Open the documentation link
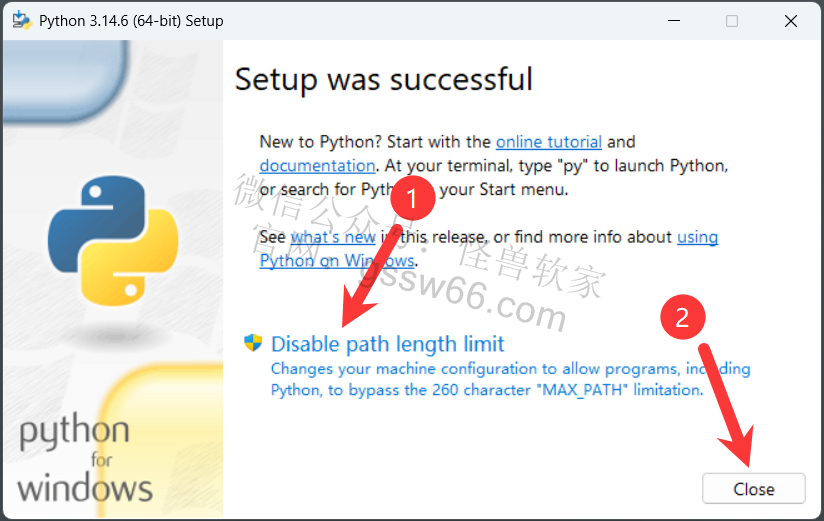The width and height of the screenshot is (824, 521). click(317, 166)
